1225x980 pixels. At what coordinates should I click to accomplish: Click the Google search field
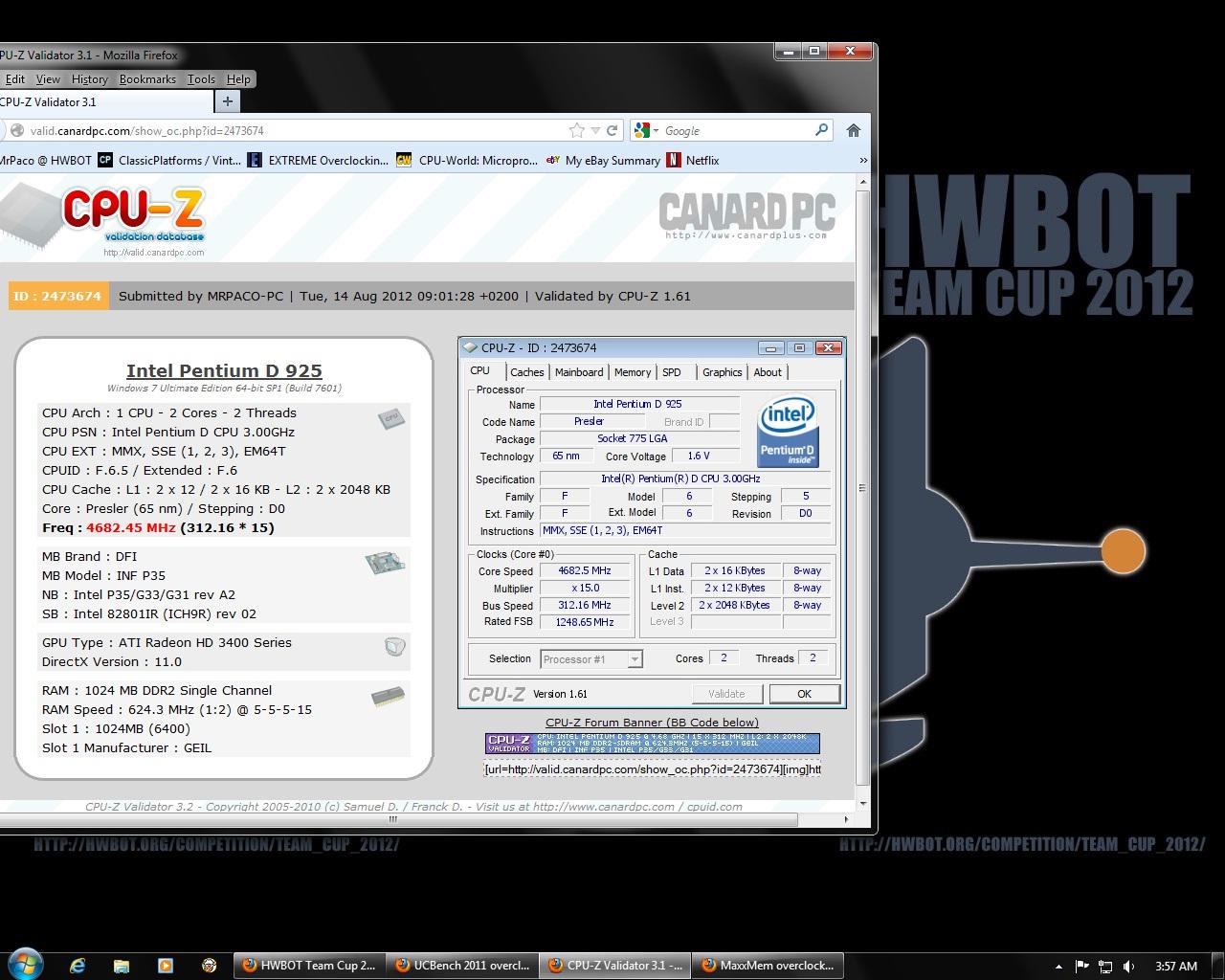737,130
